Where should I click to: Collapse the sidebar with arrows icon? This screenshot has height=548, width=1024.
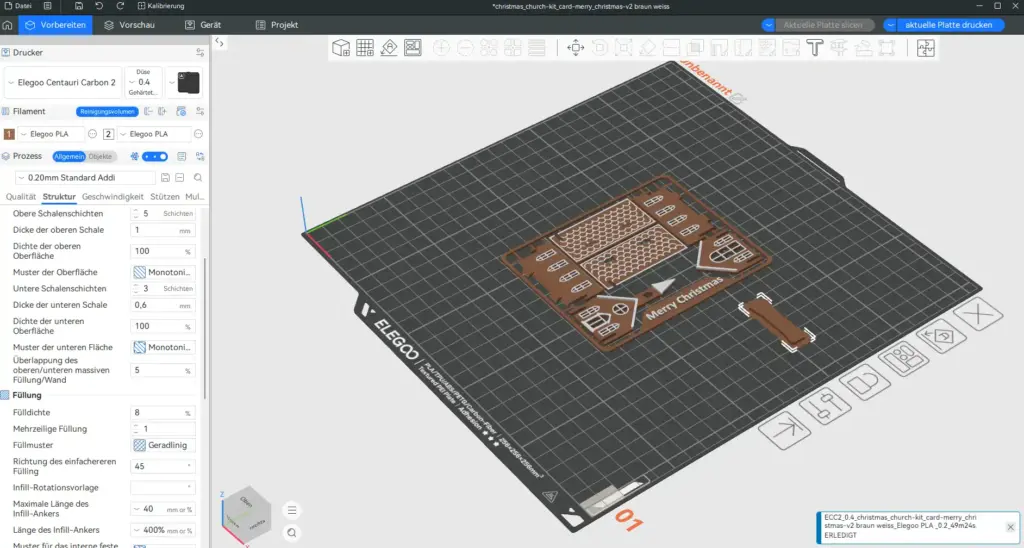coord(219,43)
